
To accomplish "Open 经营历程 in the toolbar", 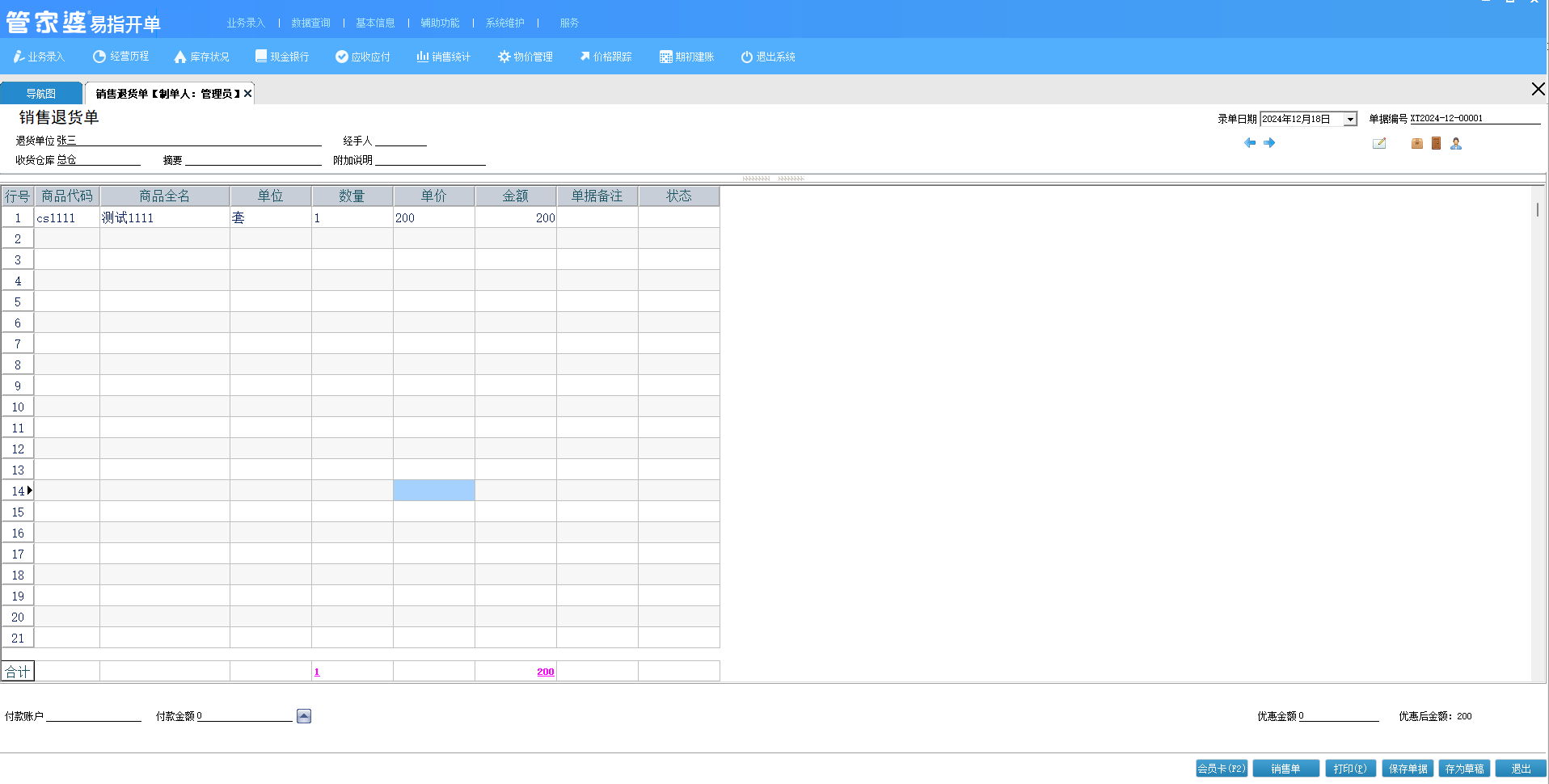I will coord(121,57).
